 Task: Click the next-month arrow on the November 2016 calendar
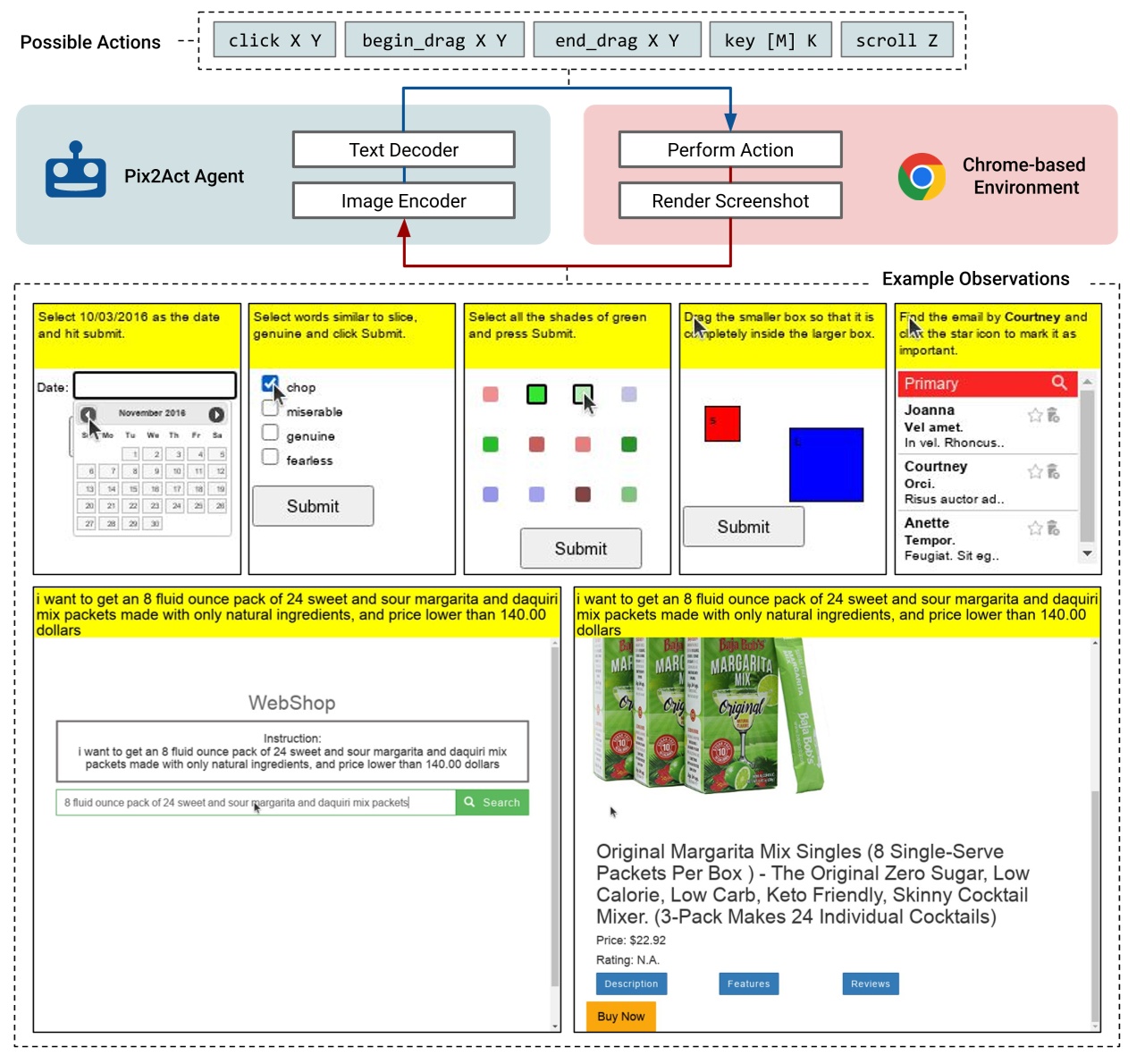point(217,415)
